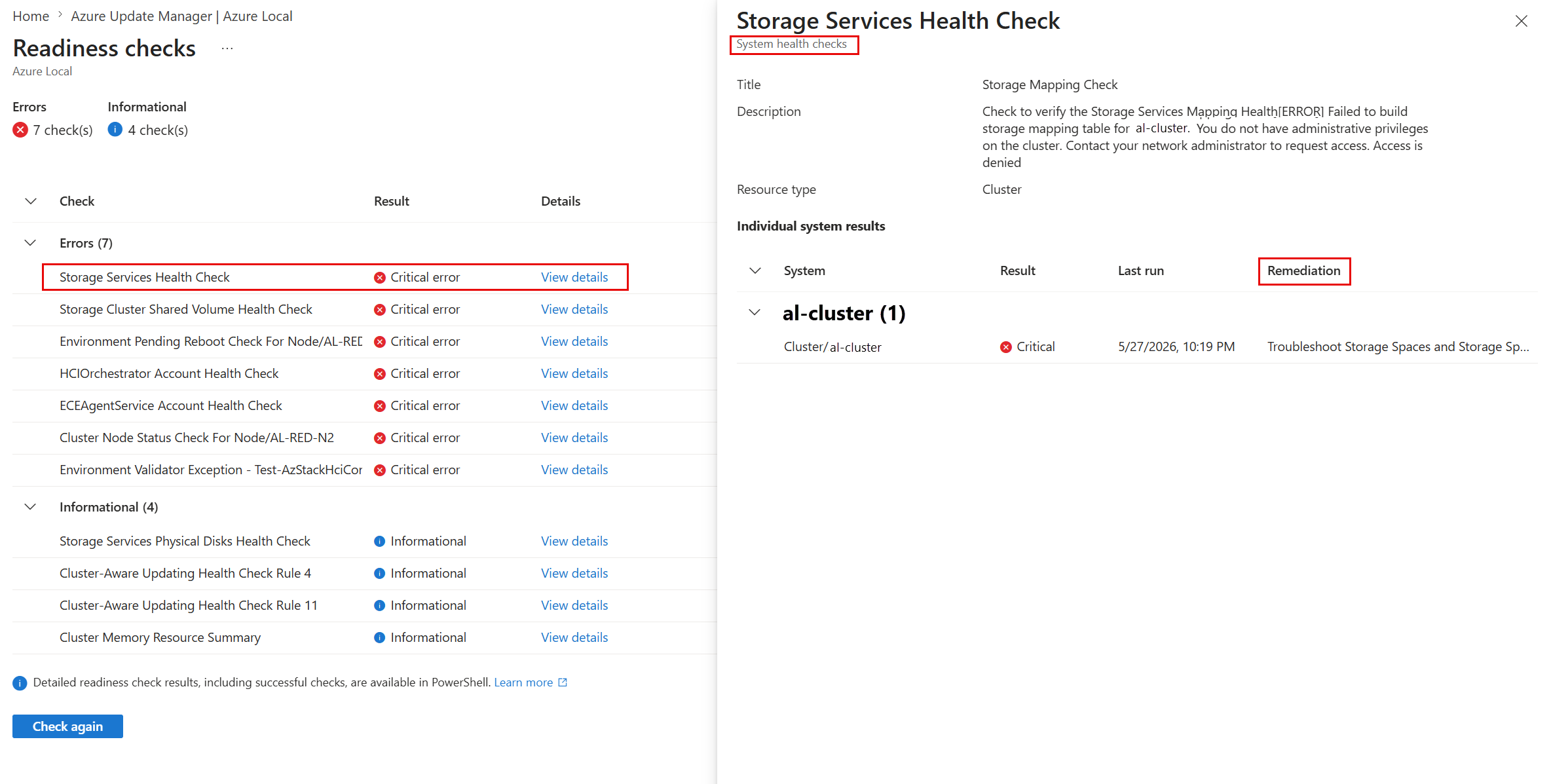
Task: Click the Cluster/al-cluster system entry
Action: pyautogui.click(x=832, y=347)
